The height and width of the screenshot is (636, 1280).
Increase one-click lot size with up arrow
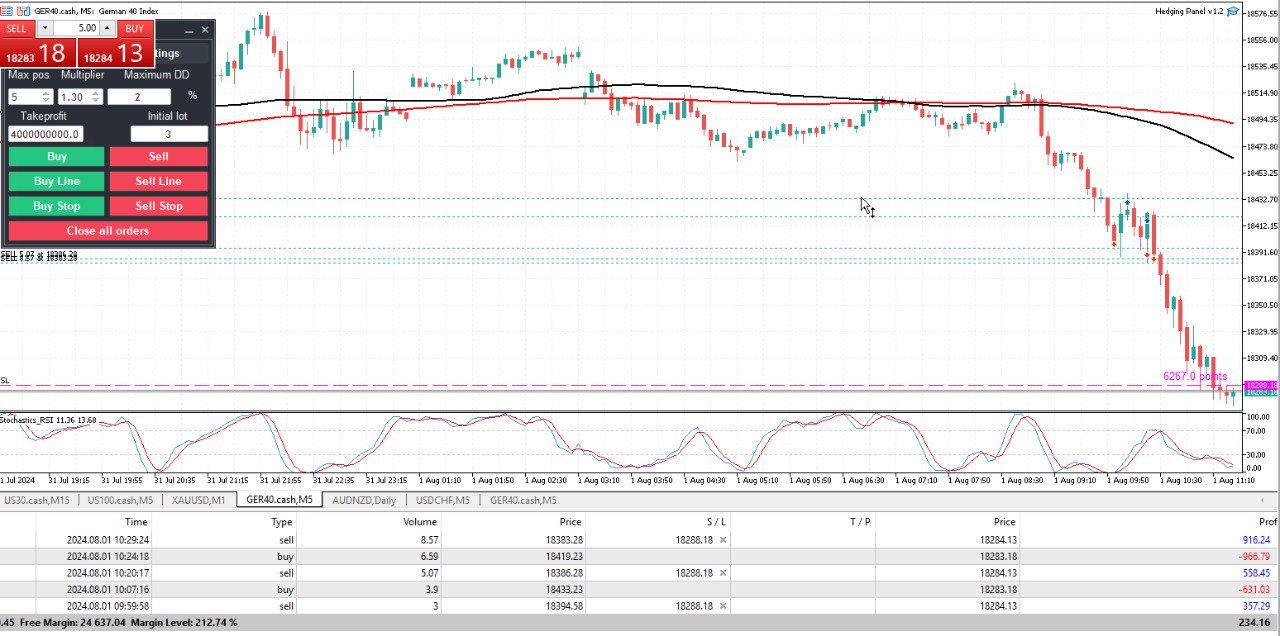pos(107,28)
